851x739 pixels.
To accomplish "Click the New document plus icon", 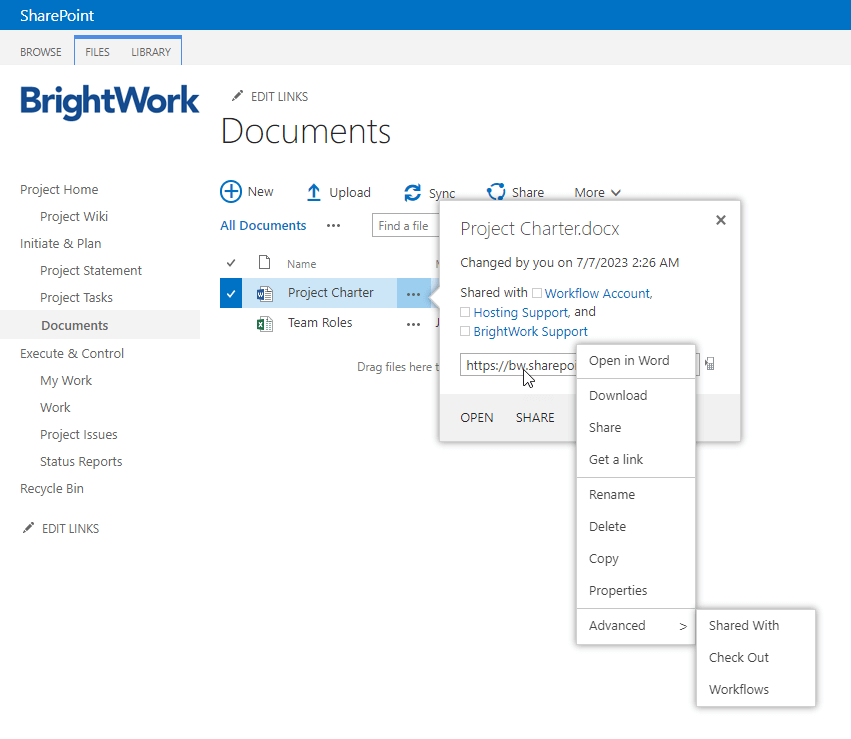I will pyautogui.click(x=231, y=192).
